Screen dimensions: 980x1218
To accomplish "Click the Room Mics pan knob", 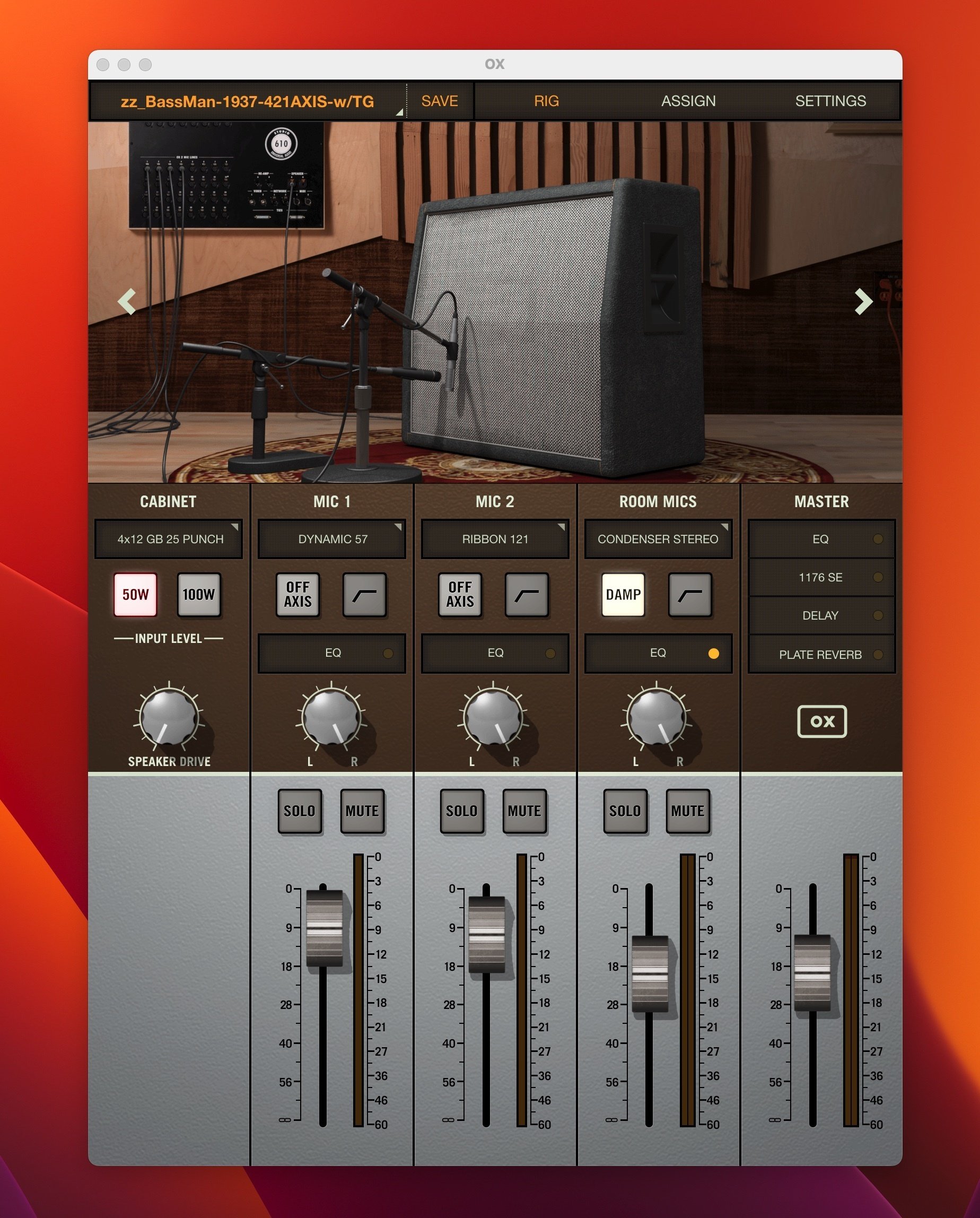I will click(657, 717).
